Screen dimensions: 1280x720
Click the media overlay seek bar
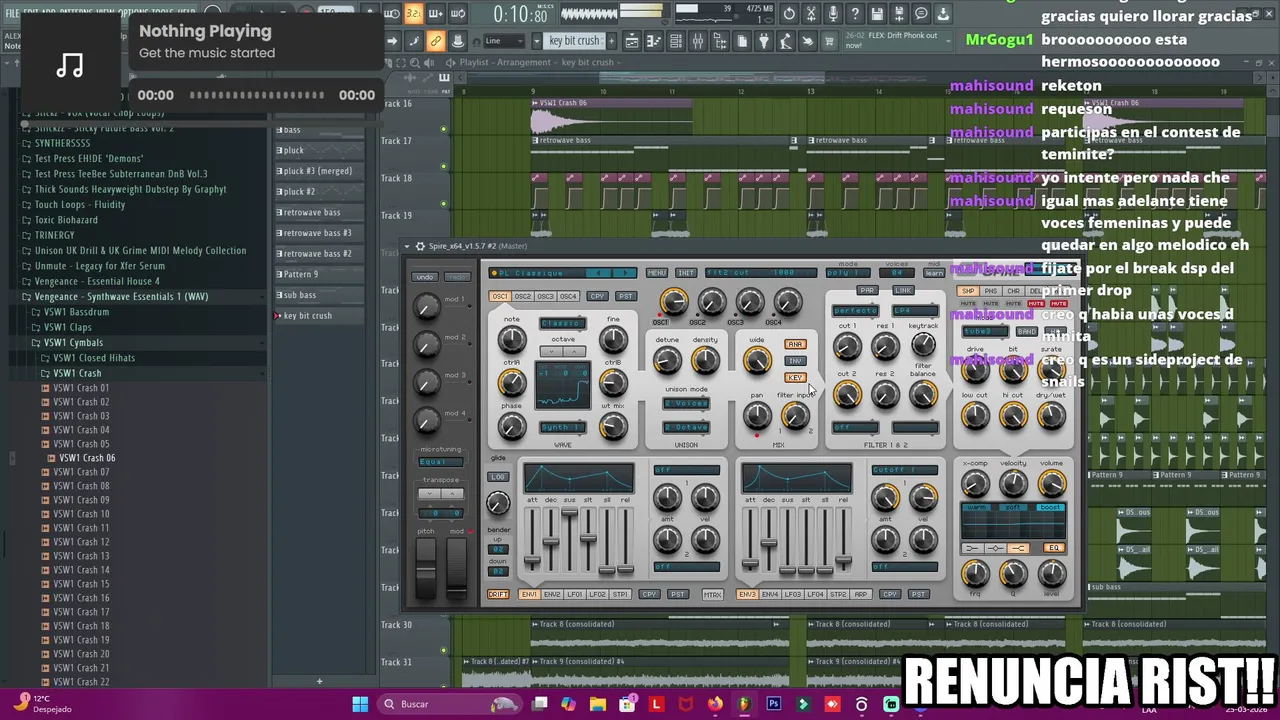(257, 95)
